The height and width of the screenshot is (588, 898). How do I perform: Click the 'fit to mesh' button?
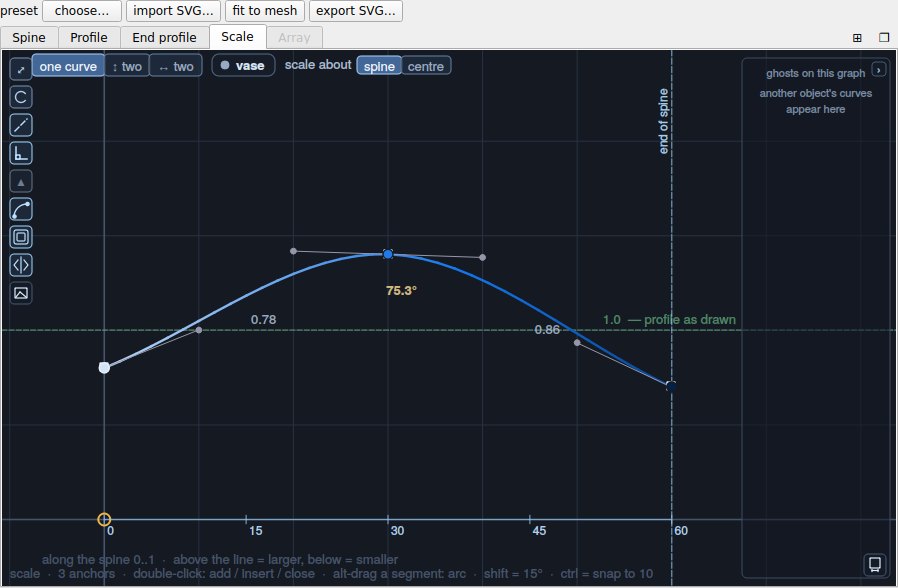coord(265,10)
